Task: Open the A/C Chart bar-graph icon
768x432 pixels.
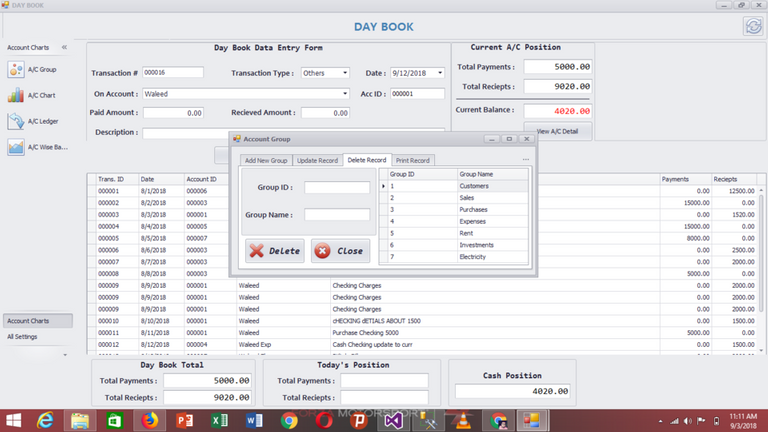Action: pos(16,96)
